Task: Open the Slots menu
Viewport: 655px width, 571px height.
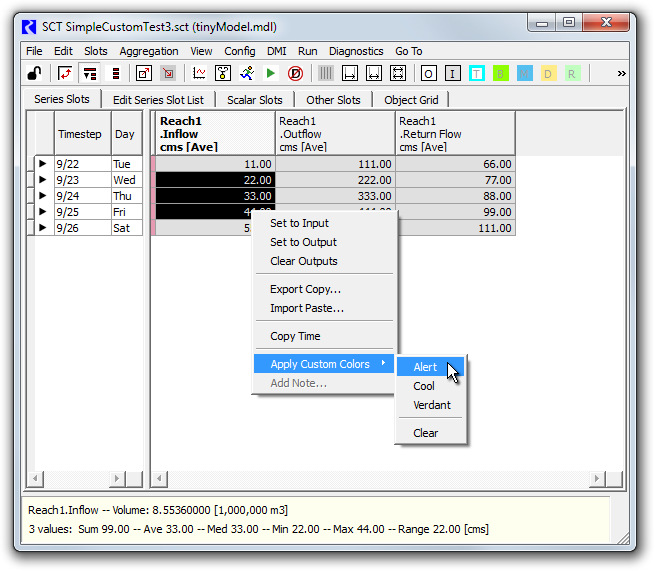Action: [96, 51]
